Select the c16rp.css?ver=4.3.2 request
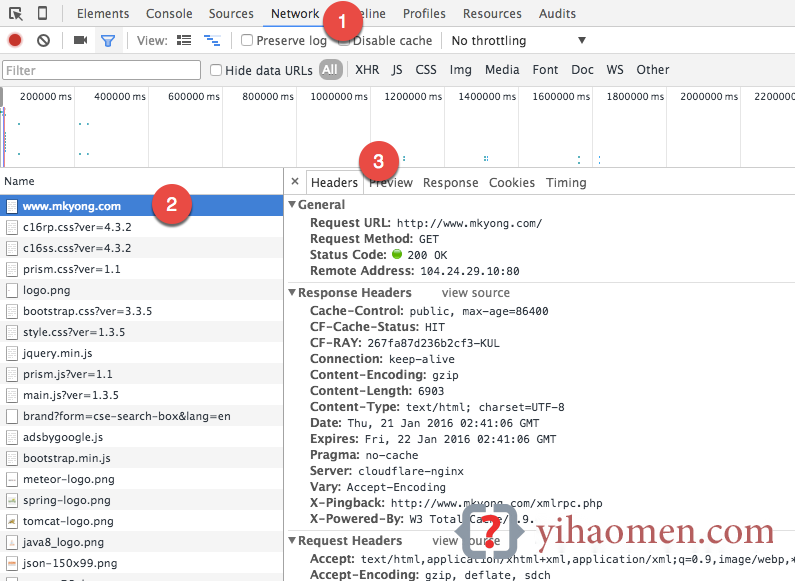The width and height of the screenshot is (795, 581). click(141, 227)
